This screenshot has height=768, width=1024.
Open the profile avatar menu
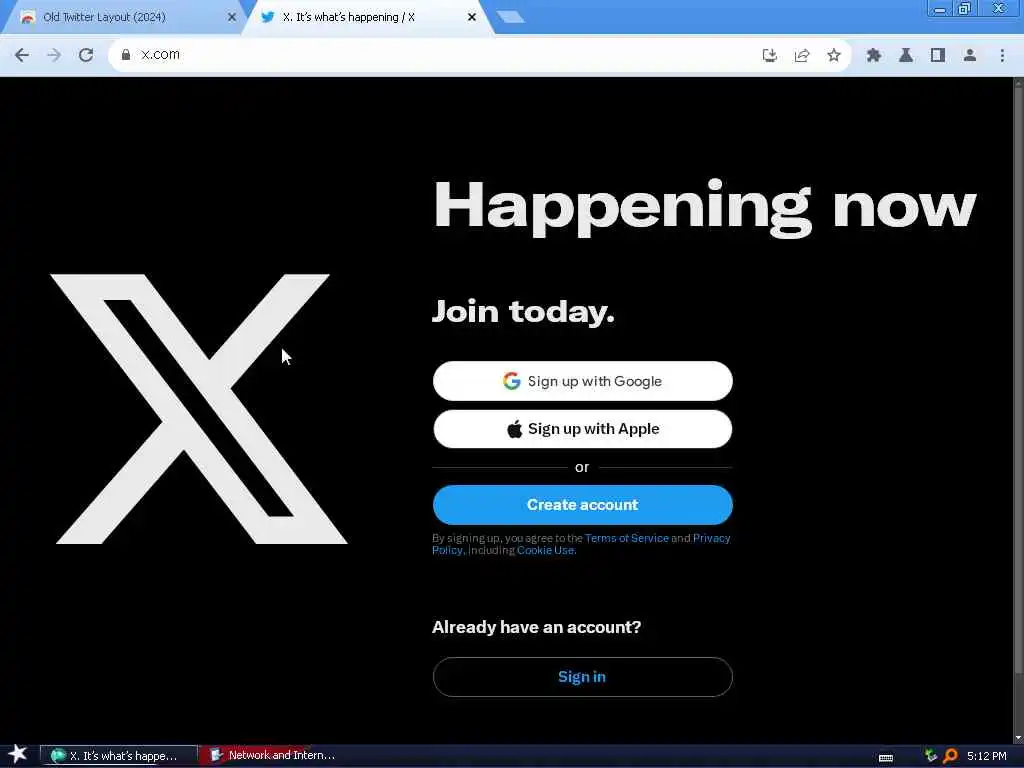point(970,56)
